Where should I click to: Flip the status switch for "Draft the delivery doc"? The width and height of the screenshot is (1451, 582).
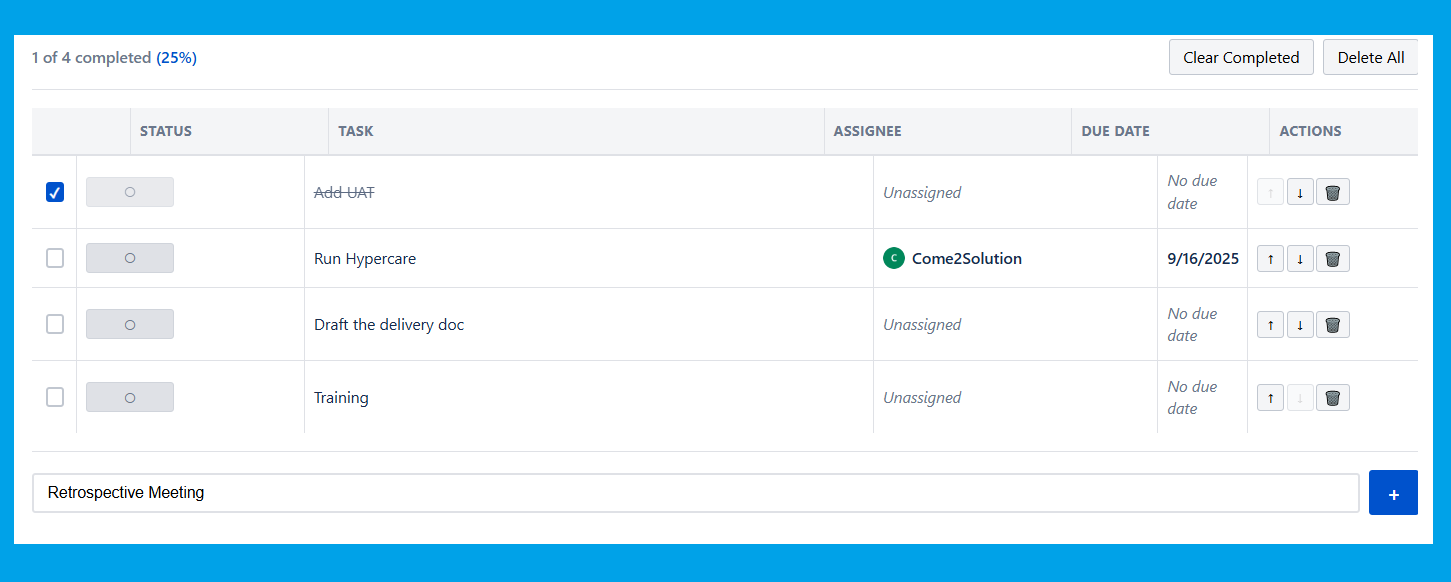tap(130, 323)
